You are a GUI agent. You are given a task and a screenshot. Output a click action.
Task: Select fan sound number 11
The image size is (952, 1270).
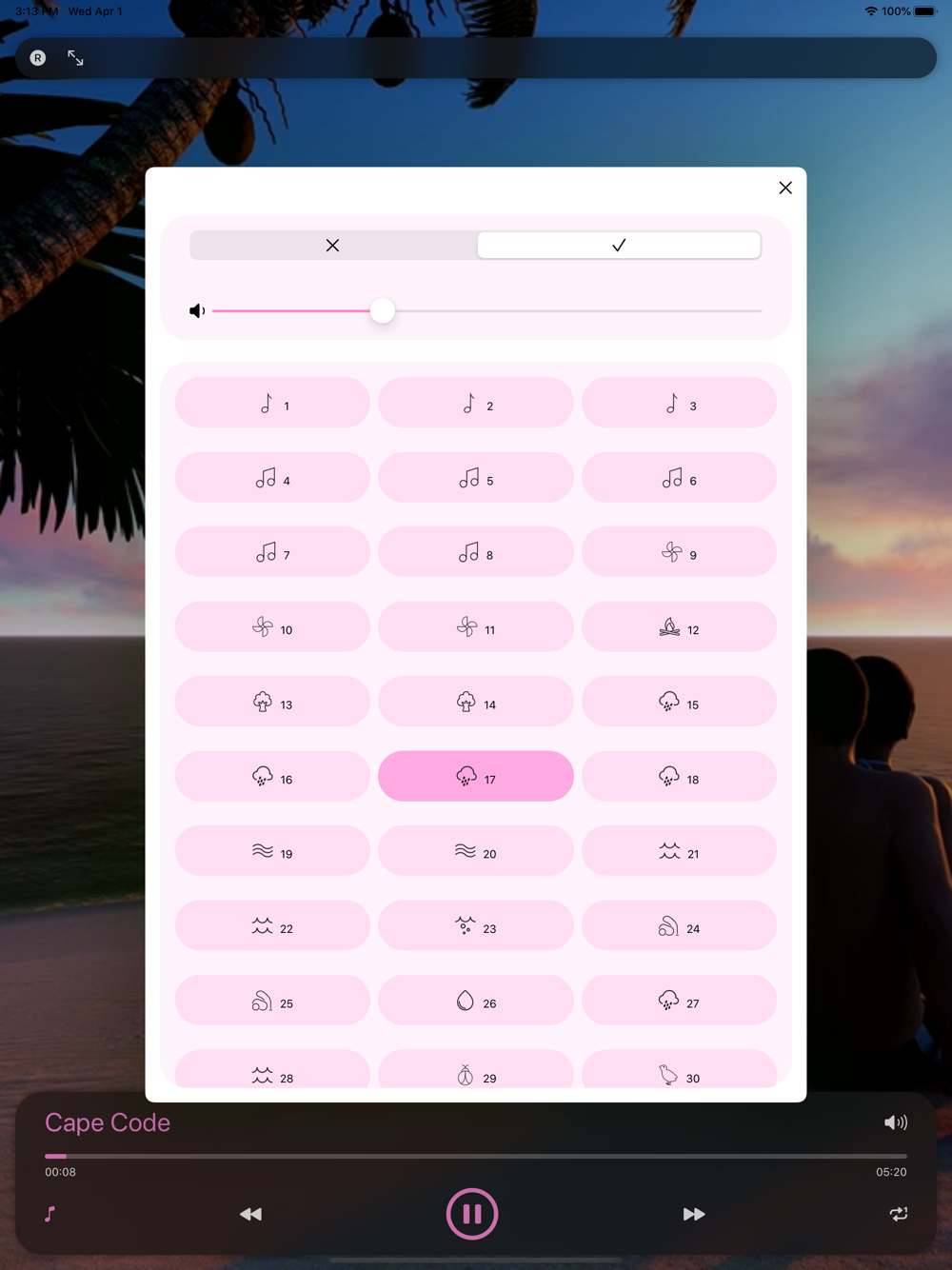(x=476, y=626)
